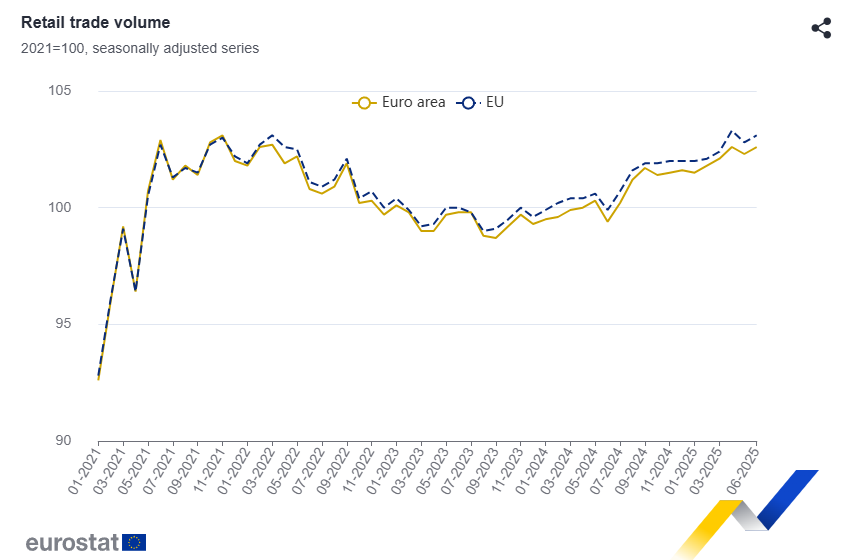The image size is (851, 560).
Task: Click the share icon
Action: 821,28
